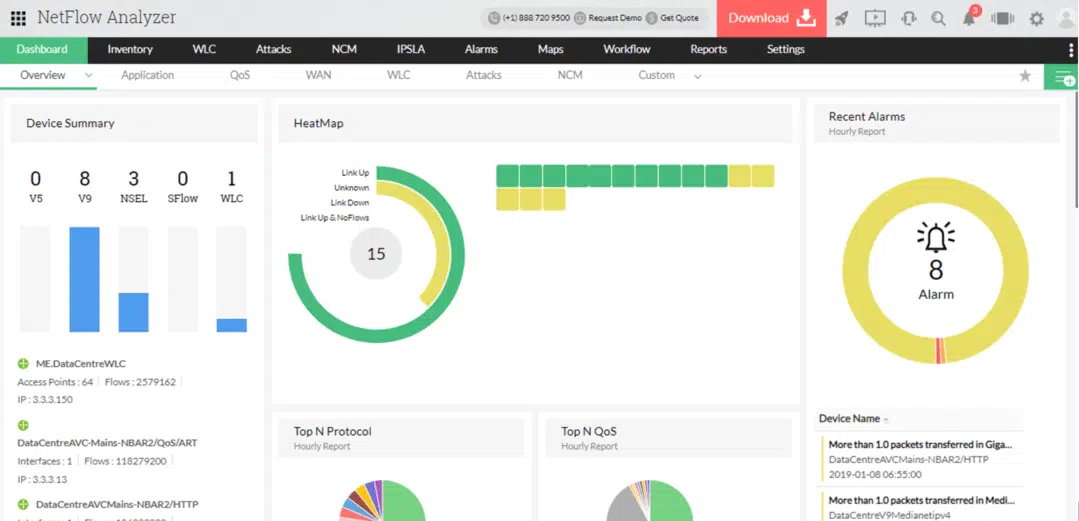Open the apps grid launcher icon
The width and height of the screenshot is (1079, 521).
point(18,18)
